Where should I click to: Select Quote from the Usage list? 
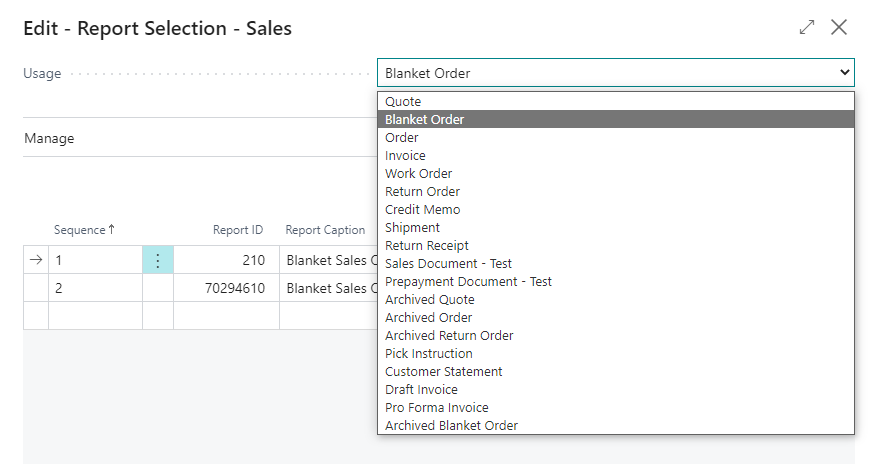(403, 102)
